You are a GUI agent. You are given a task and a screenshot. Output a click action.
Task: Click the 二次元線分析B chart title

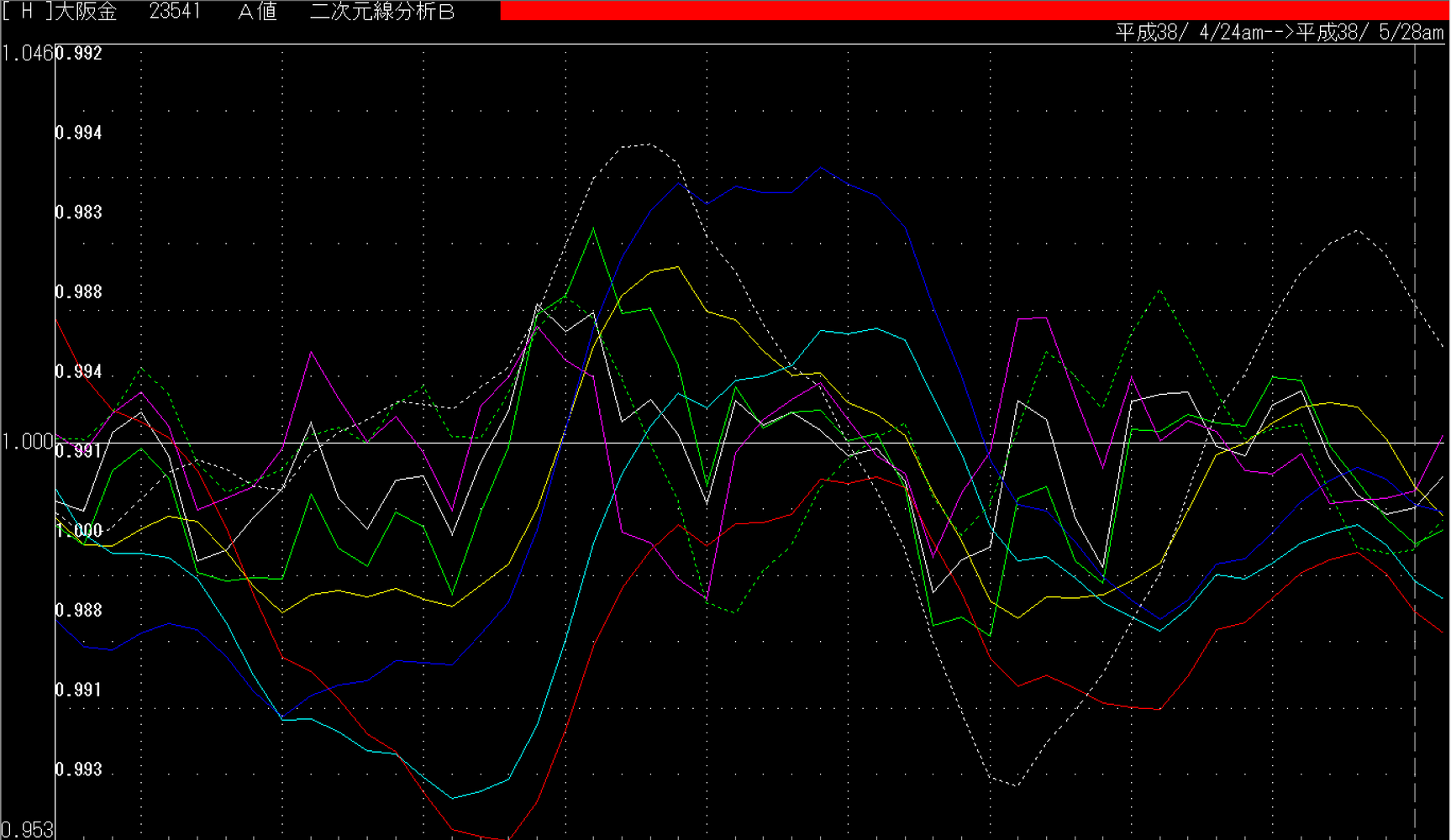tap(382, 12)
